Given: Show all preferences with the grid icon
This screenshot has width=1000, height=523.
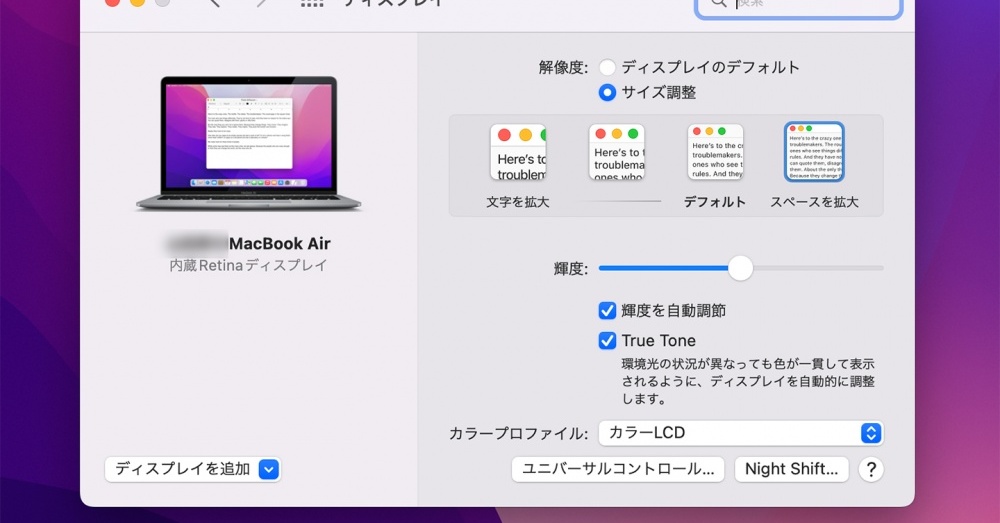Looking at the screenshot, I should tap(312, 3).
